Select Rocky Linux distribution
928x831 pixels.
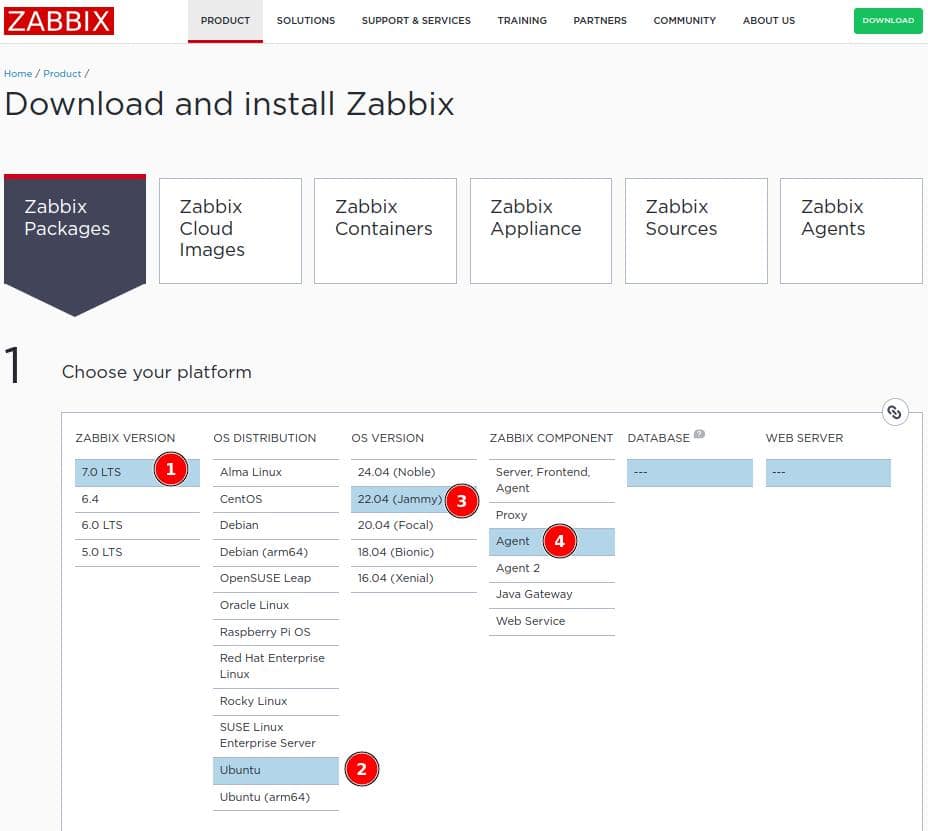pos(254,701)
